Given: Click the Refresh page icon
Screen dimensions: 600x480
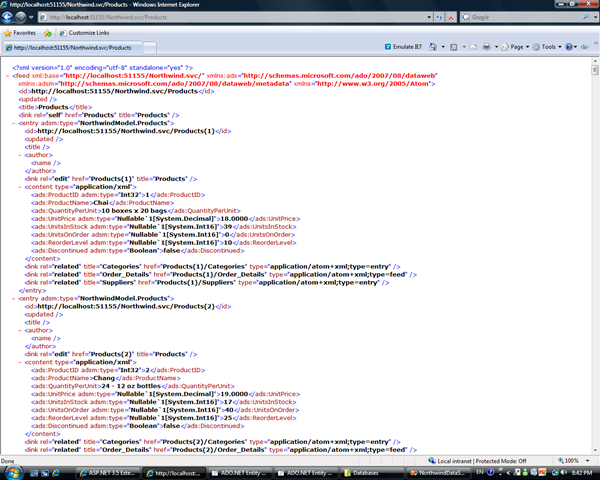Looking at the screenshot, I should (x=439, y=17).
